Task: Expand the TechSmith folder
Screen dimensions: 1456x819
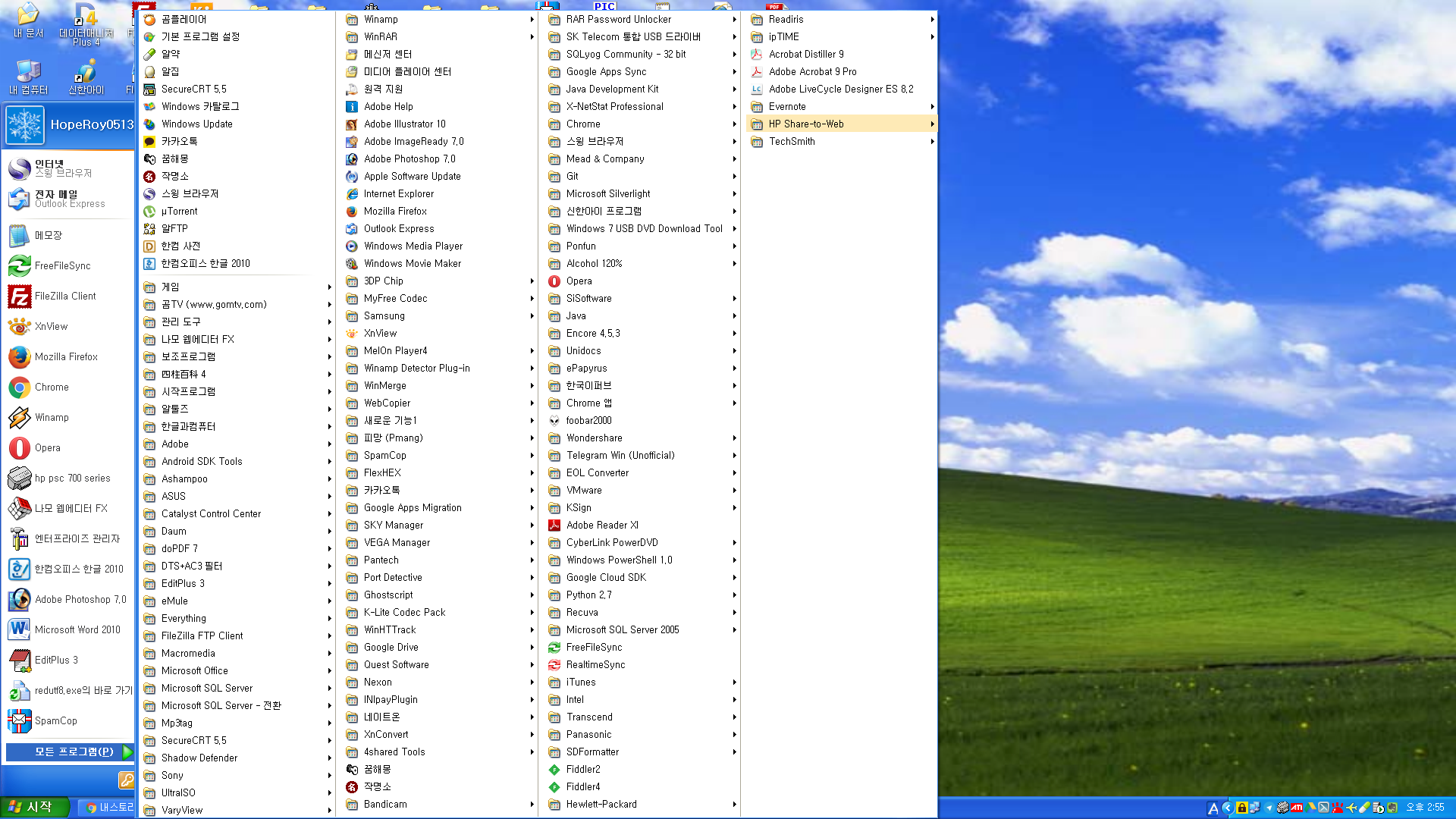Action: [x=843, y=141]
